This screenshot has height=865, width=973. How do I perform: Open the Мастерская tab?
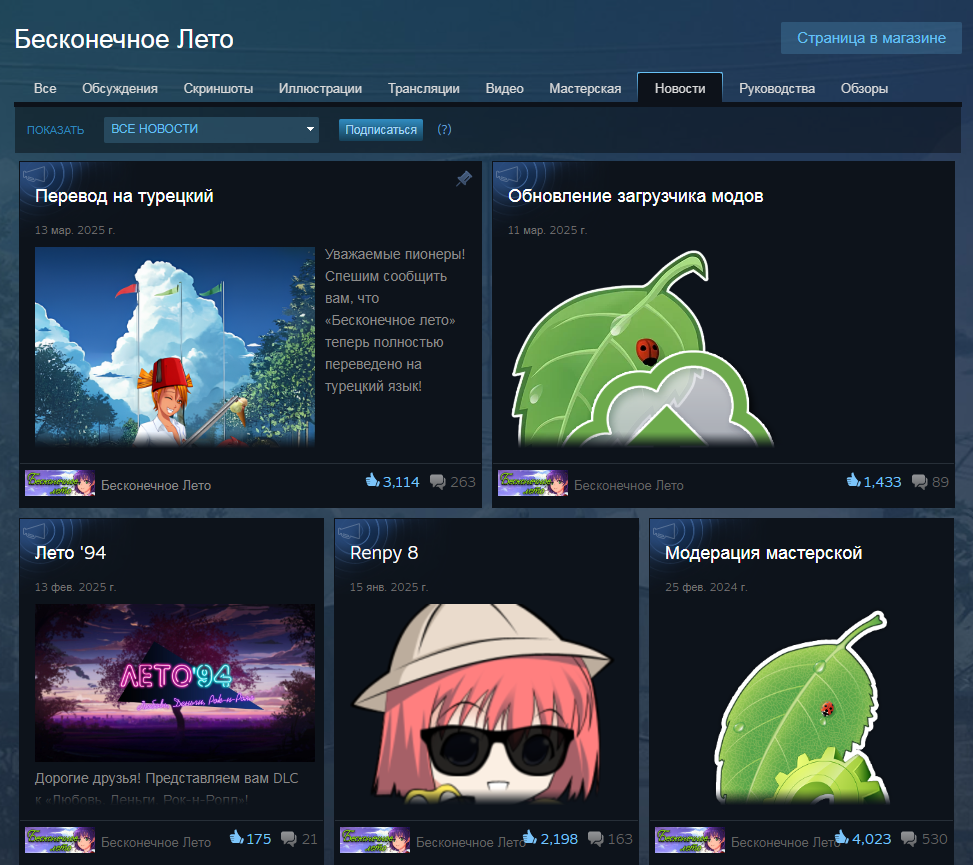(585, 89)
